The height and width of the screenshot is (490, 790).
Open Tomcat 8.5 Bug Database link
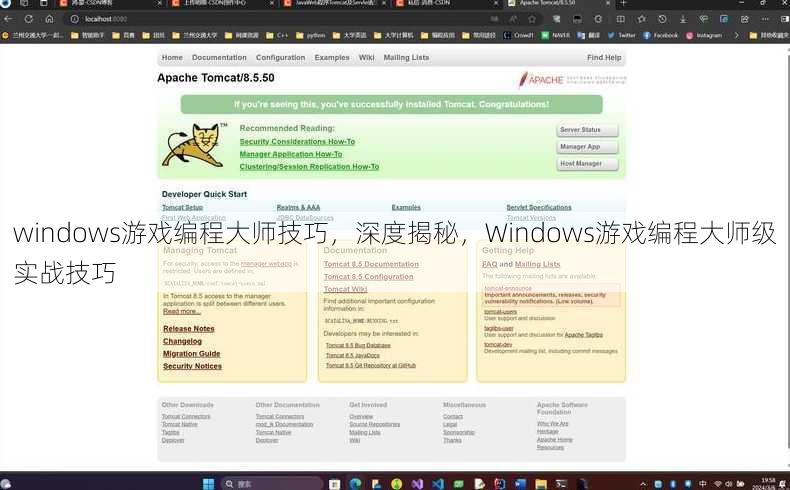[358, 345]
